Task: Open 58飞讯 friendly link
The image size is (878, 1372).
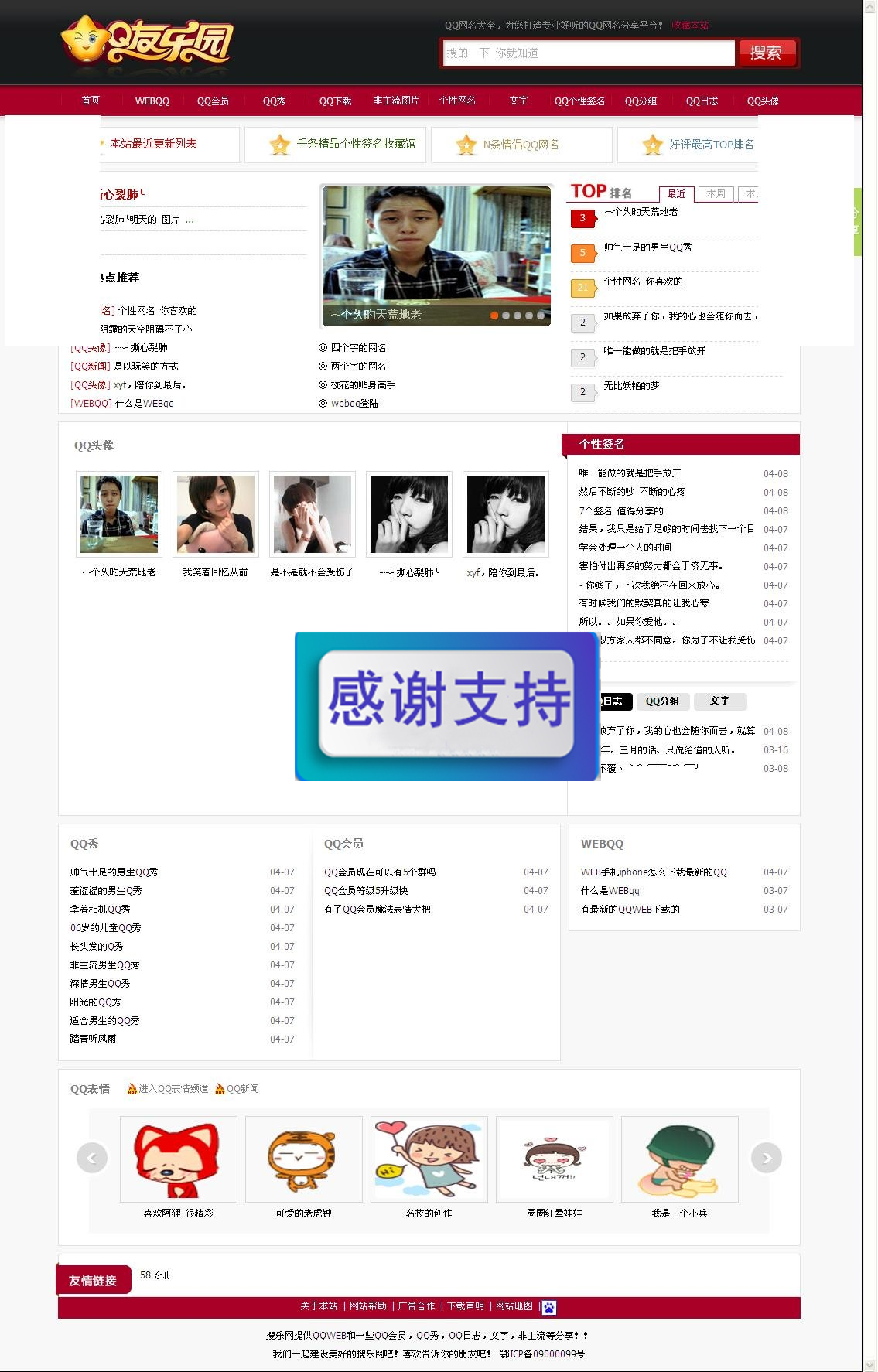Action: point(155,1275)
